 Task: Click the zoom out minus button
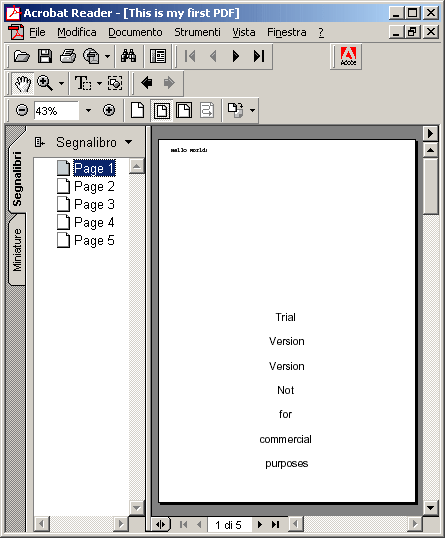click(x=22, y=110)
